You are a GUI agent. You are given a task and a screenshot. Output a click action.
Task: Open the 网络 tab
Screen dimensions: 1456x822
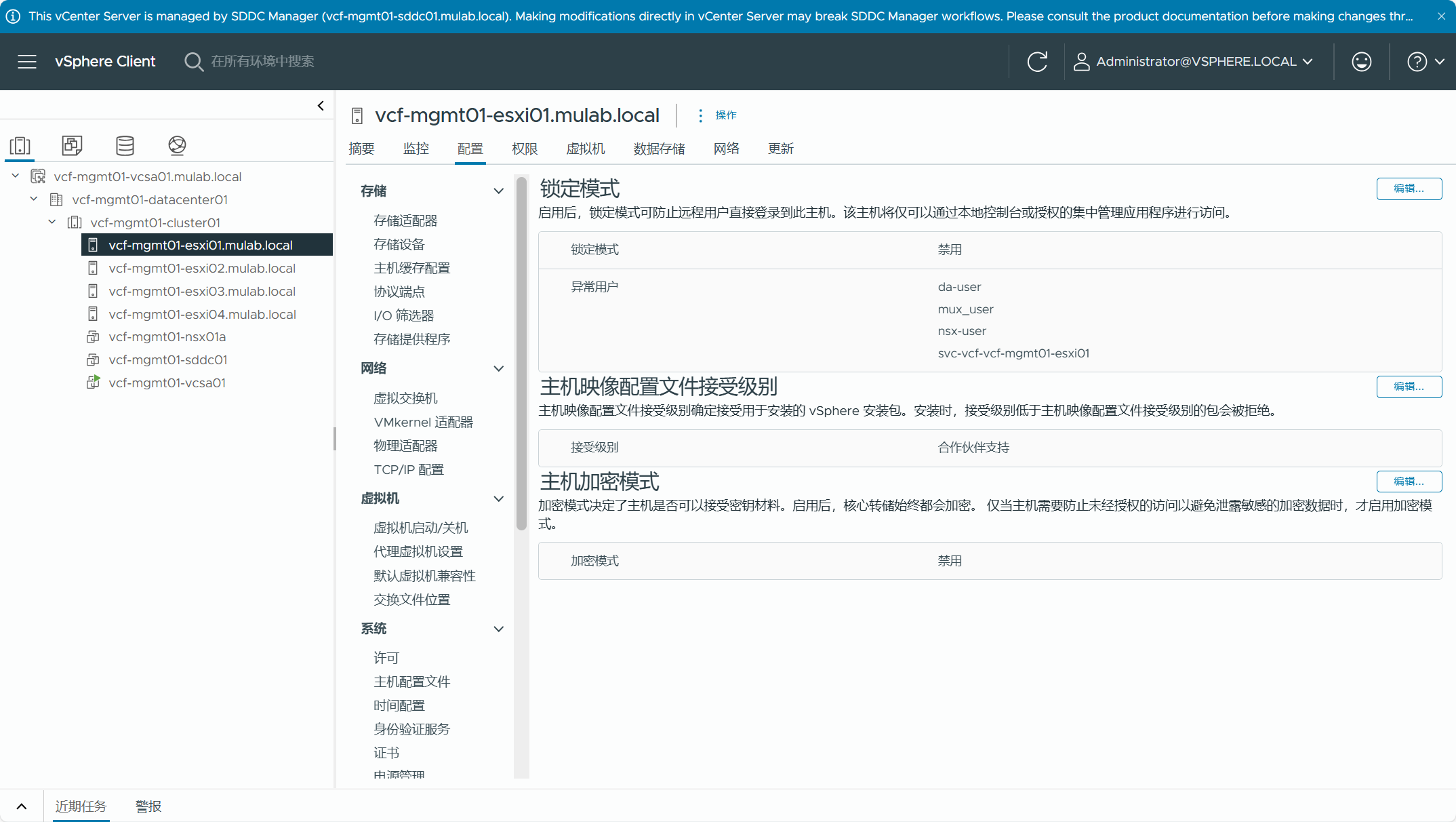pos(727,149)
